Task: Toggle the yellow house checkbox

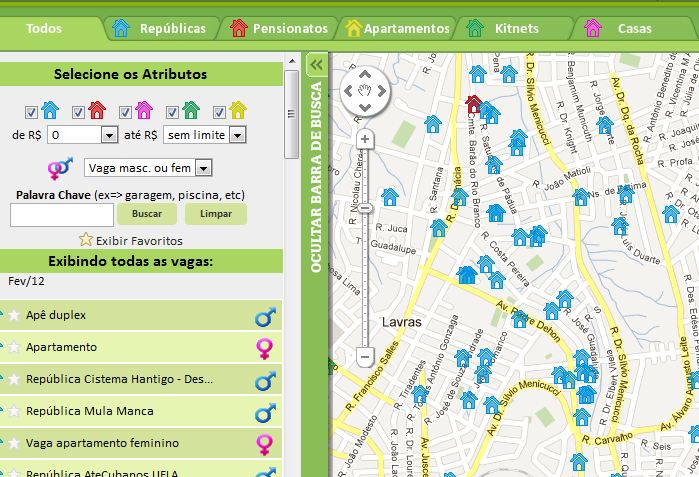Action: click(x=219, y=111)
